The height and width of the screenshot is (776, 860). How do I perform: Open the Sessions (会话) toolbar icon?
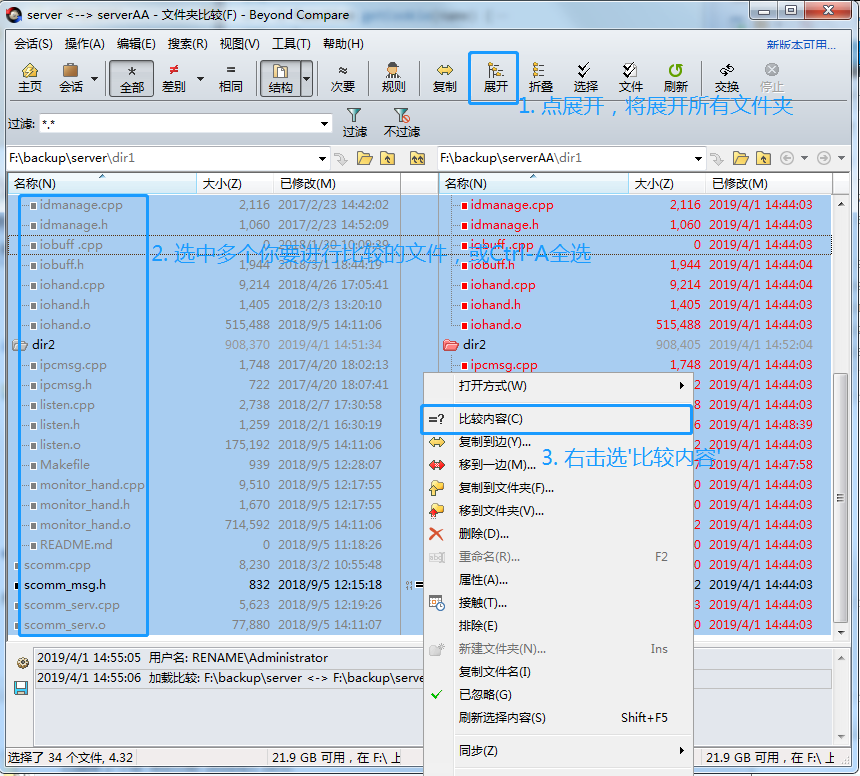71,78
